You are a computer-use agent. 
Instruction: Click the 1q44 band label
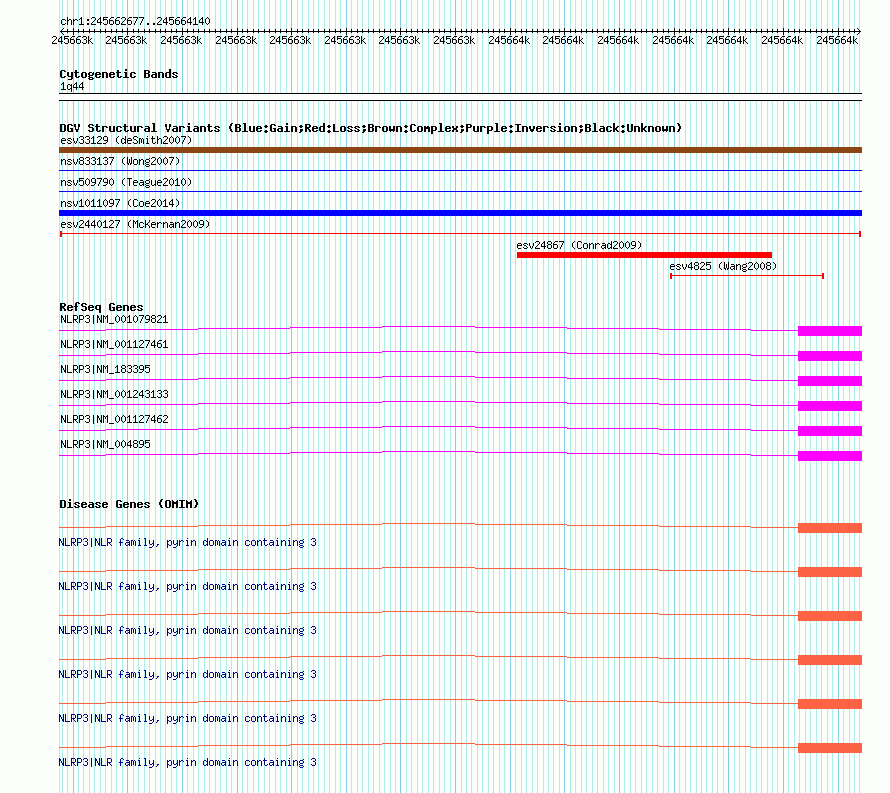tap(72, 86)
